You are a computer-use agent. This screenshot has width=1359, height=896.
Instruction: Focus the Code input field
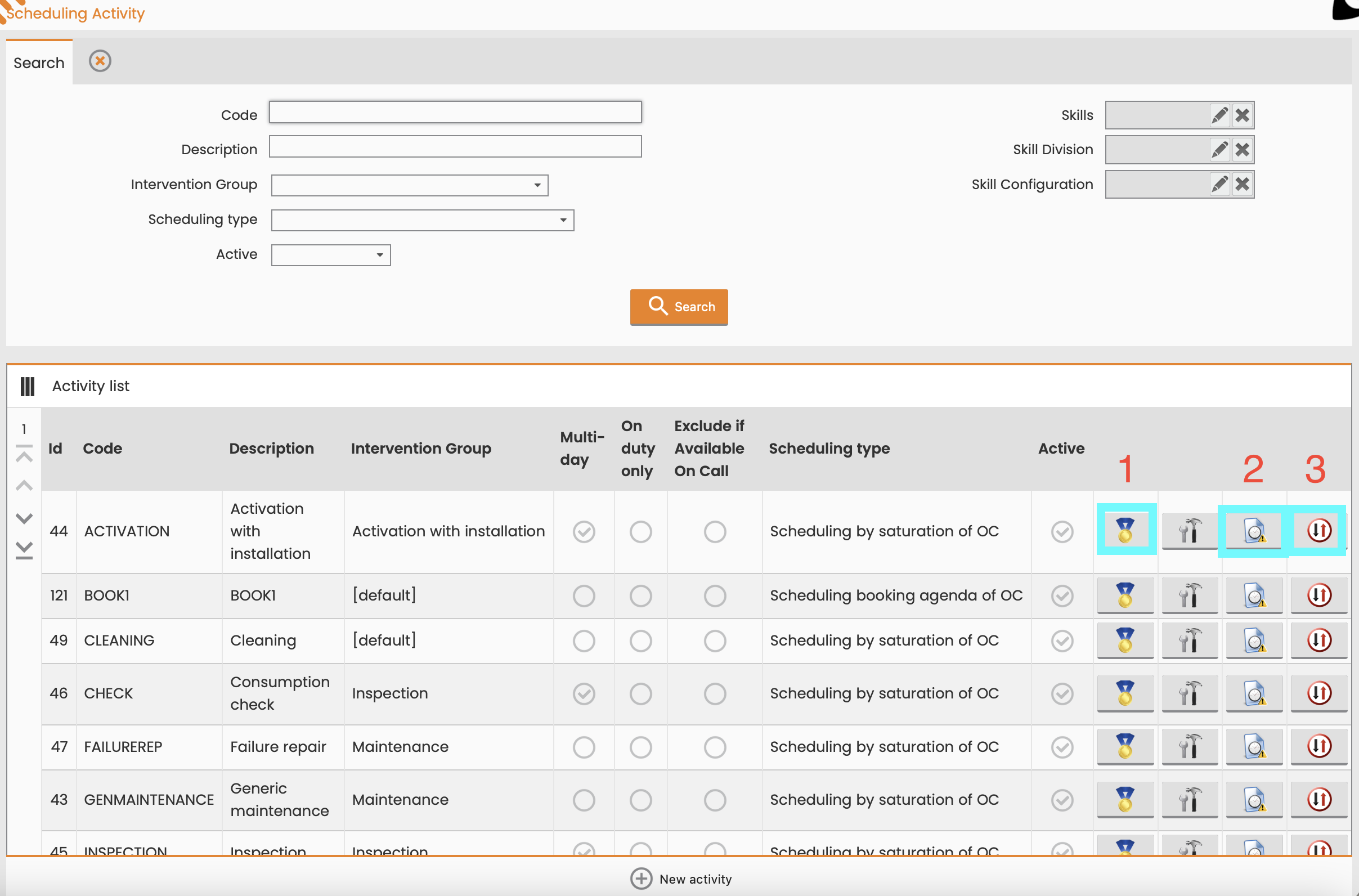[x=455, y=112]
